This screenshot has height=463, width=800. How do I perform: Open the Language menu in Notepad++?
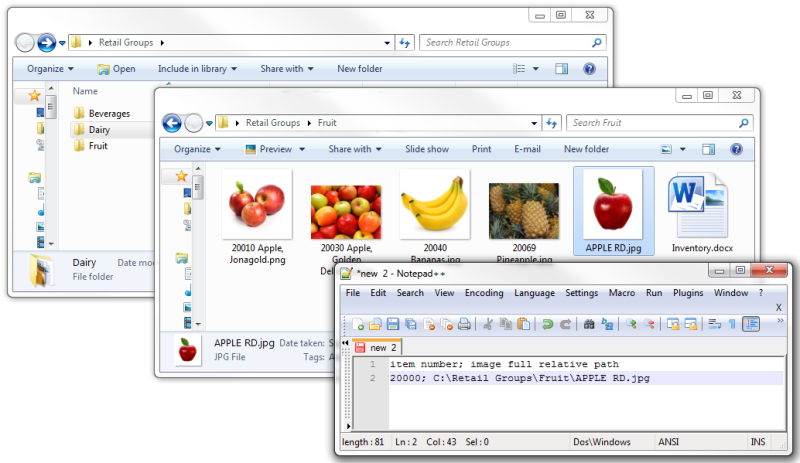pyautogui.click(x=534, y=293)
